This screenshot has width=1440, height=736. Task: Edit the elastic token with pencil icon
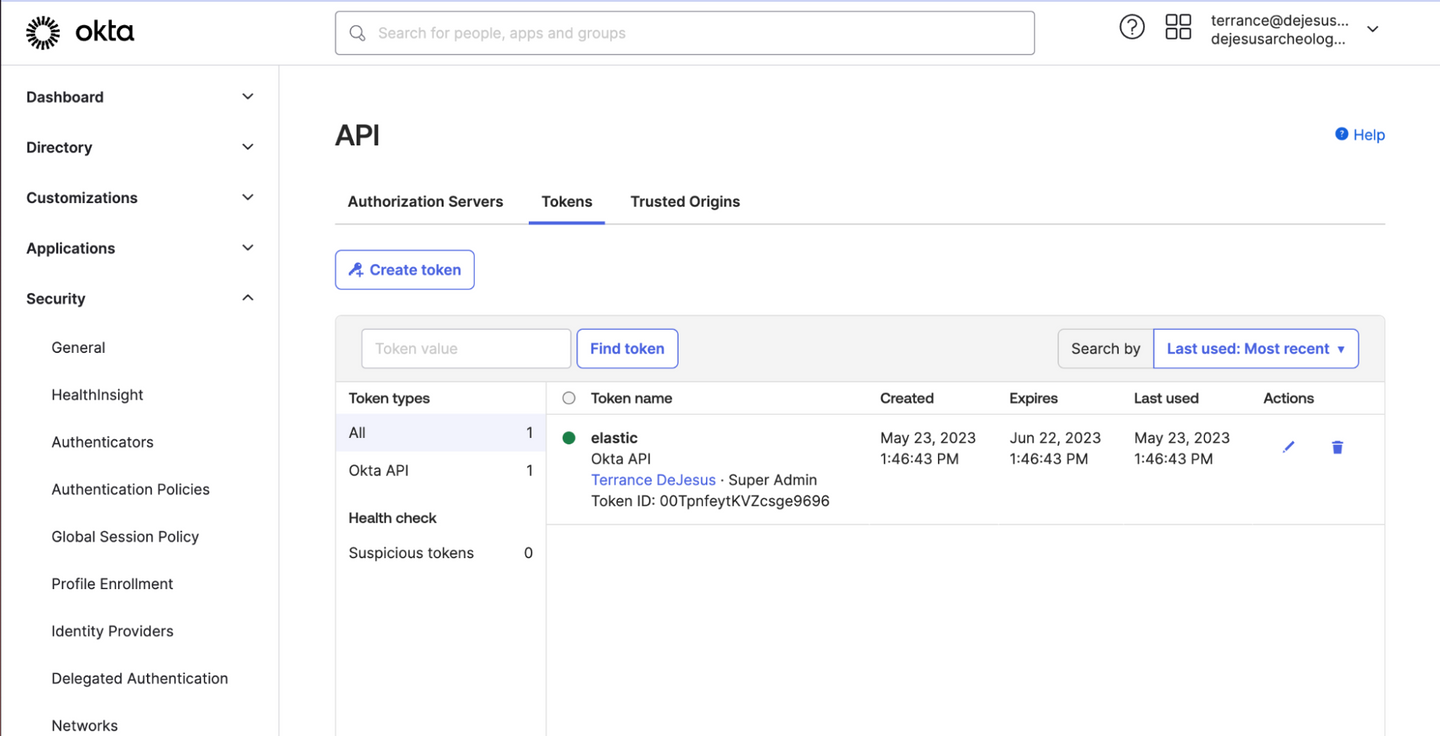click(x=1288, y=447)
